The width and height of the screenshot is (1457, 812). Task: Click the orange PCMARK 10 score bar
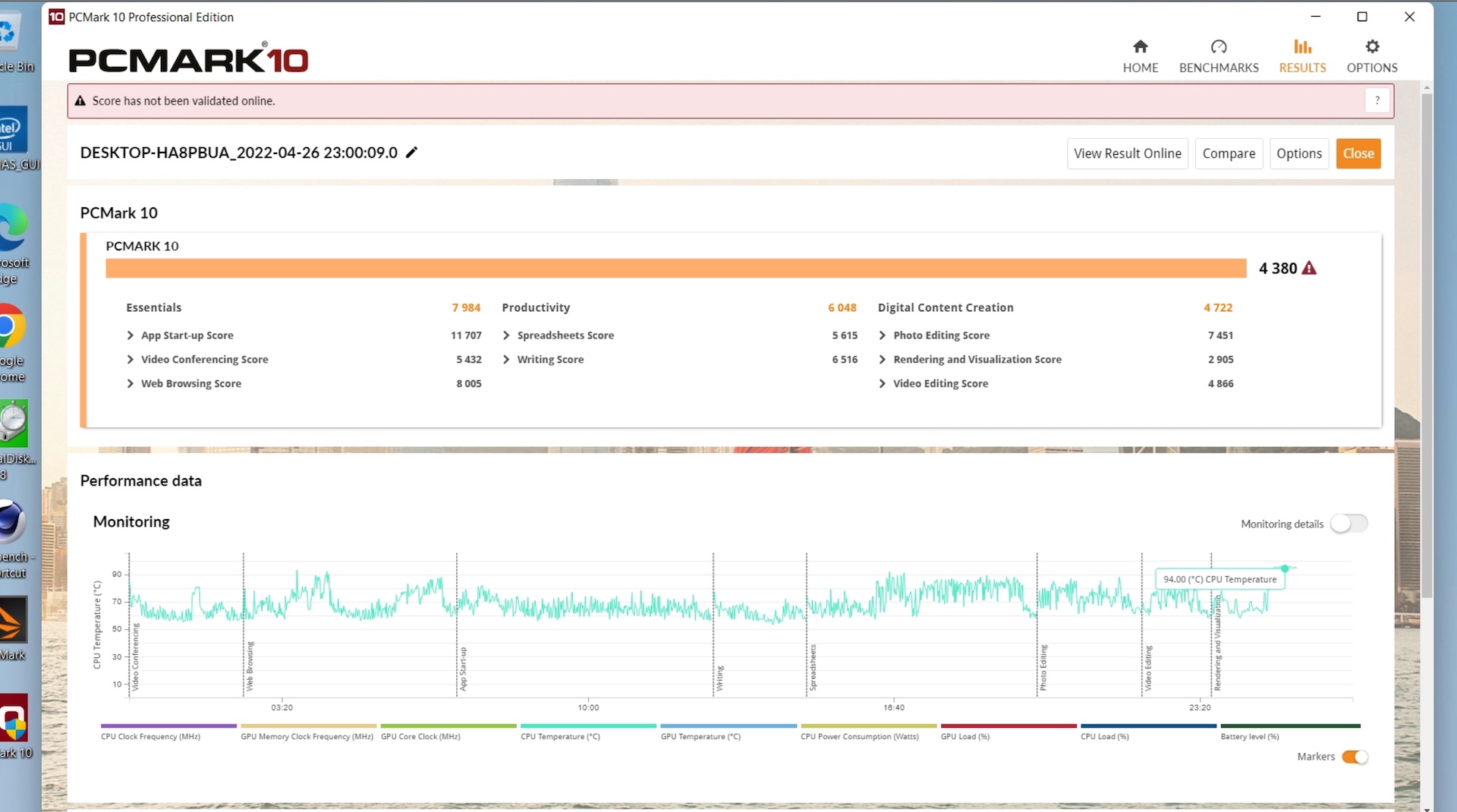tap(675, 268)
